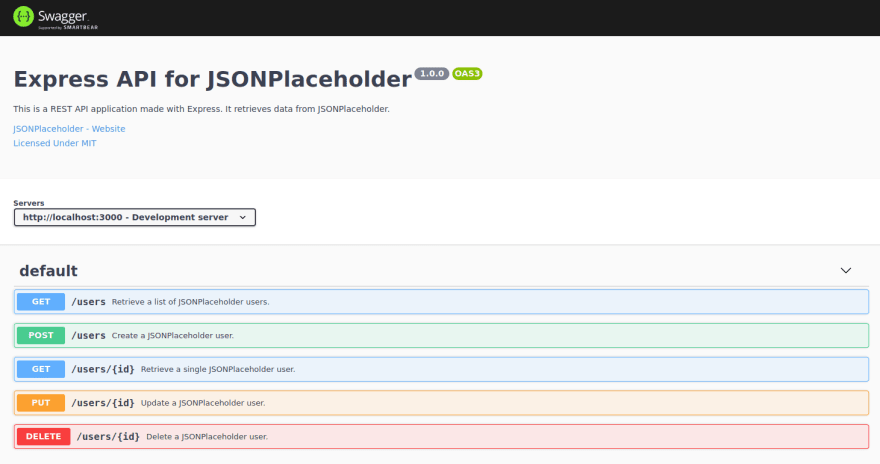The image size is (880, 464).
Task: Expand 'Create a JSONPlaceholder user' operation
Action: (441, 336)
